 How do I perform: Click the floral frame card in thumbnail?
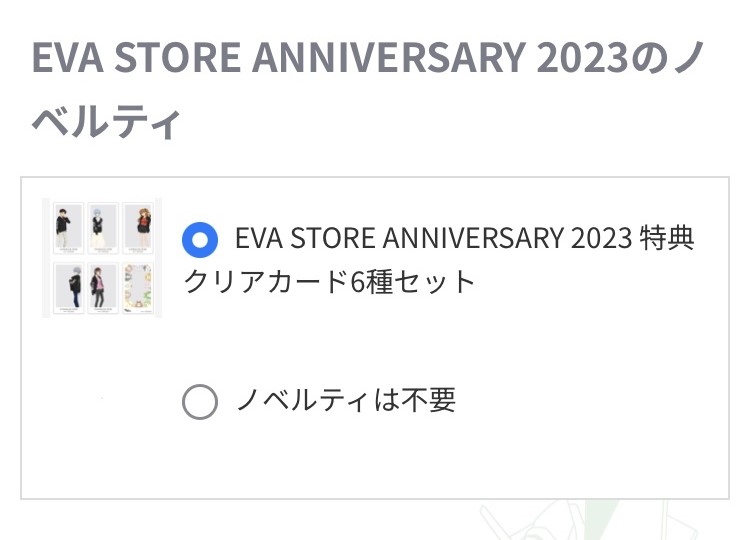(x=138, y=288)
